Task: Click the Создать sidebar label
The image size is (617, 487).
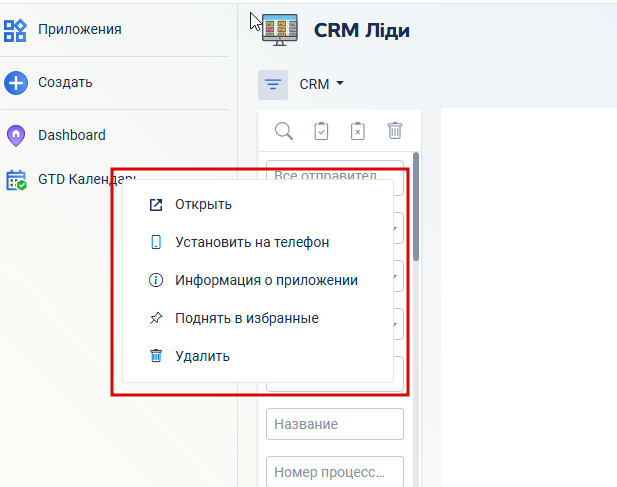Action: coord(65,82)
